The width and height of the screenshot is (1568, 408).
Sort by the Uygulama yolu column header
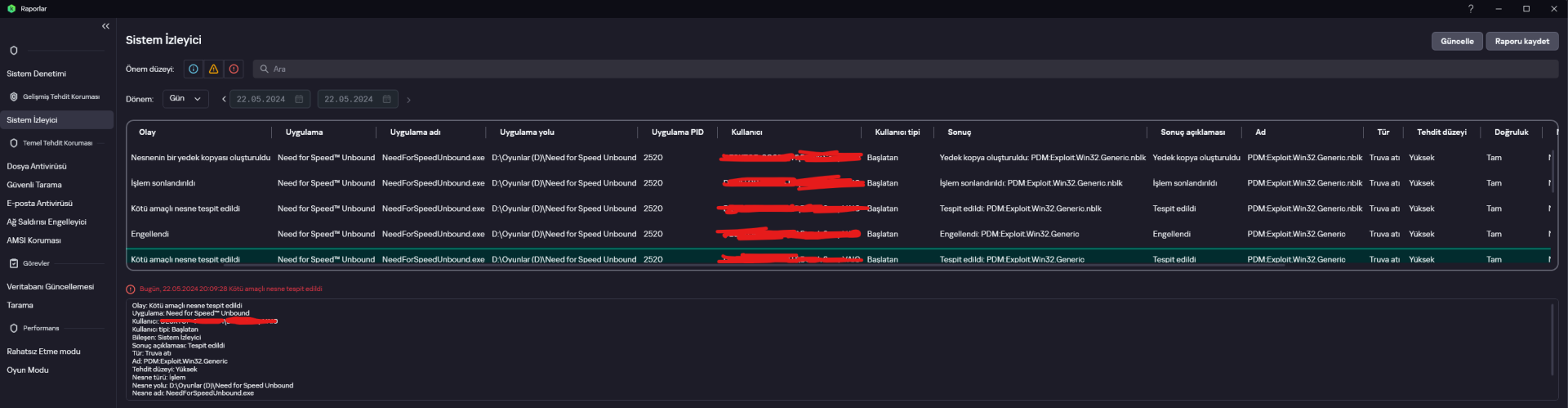(x=527, y=132)
